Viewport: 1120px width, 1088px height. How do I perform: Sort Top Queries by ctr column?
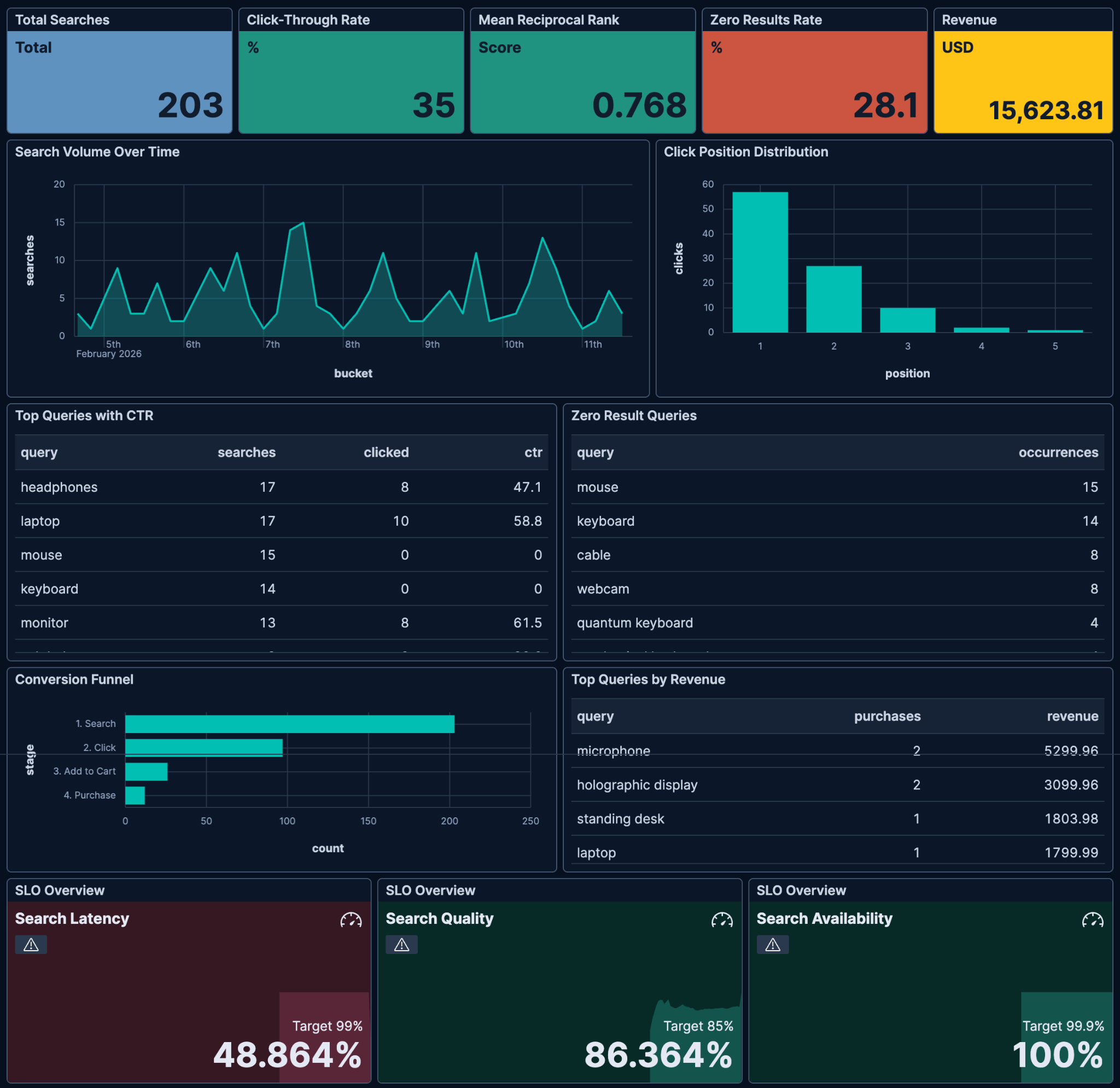533,452
